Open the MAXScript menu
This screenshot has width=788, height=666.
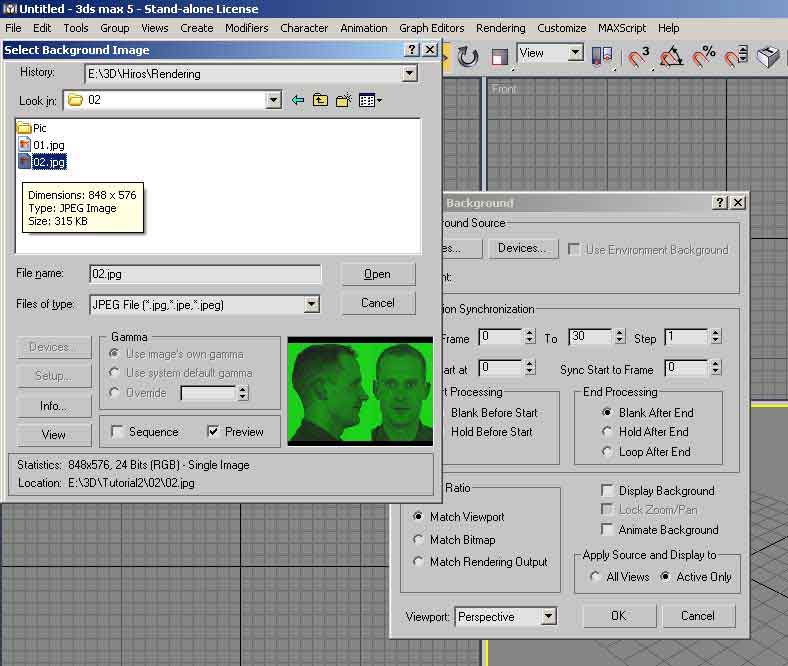click(x=622, y=28)
